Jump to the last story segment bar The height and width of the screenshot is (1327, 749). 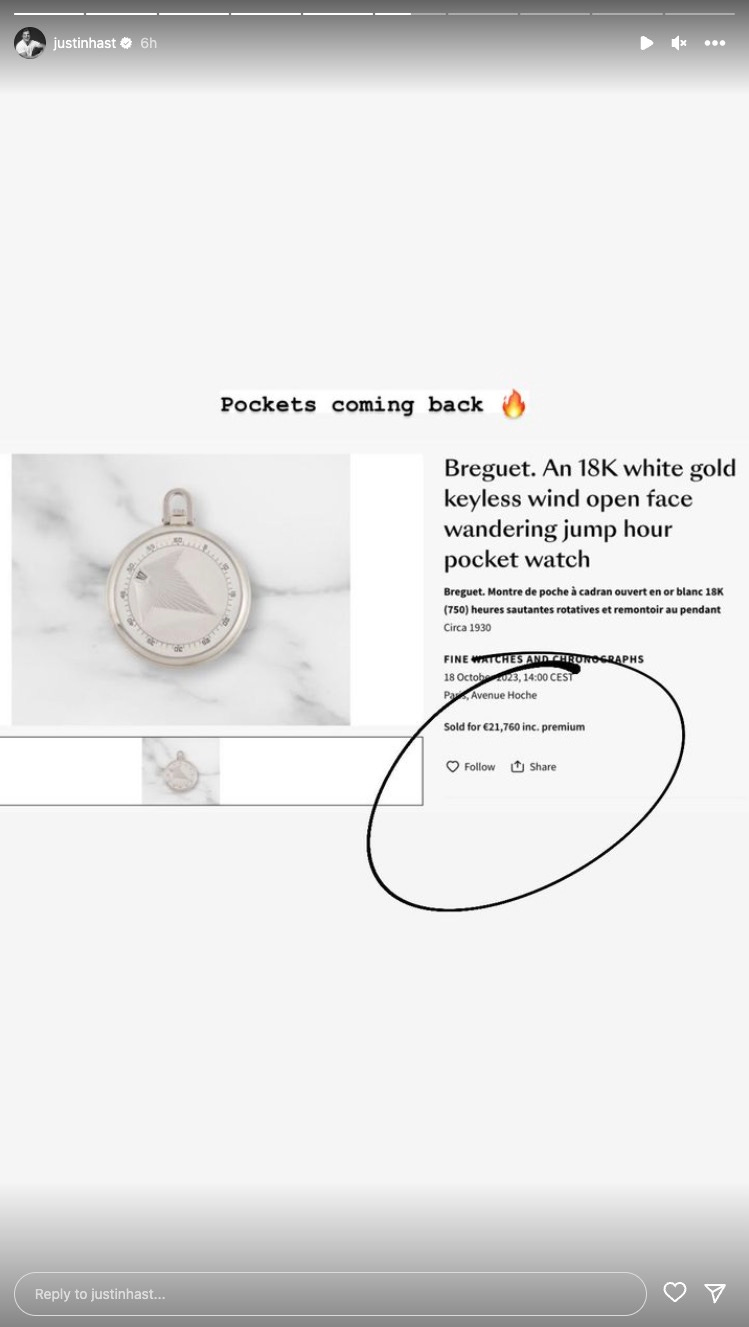699,13
